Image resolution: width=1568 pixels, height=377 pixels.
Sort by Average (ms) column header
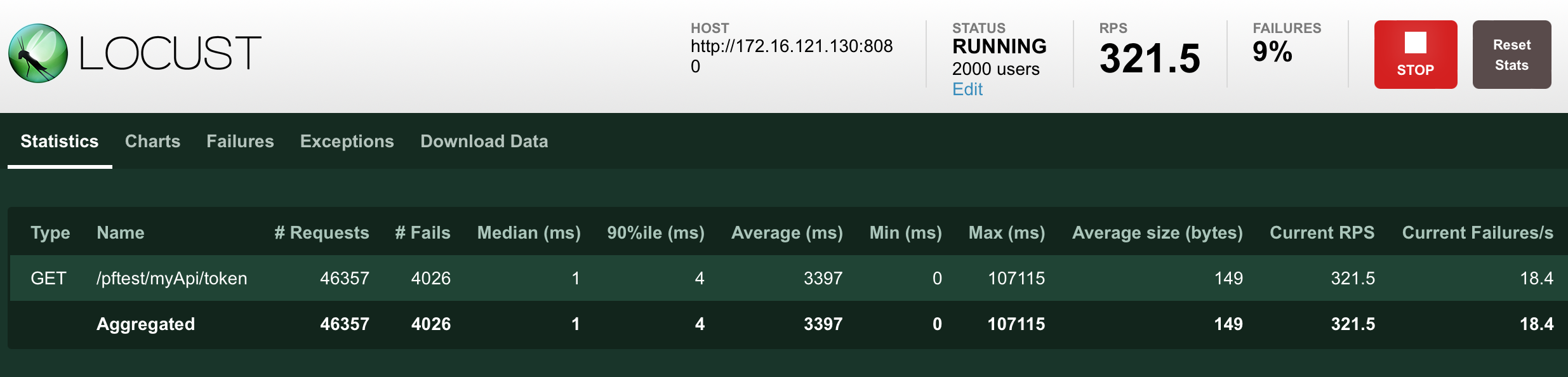pyautogui.click(x=787, y=233)
